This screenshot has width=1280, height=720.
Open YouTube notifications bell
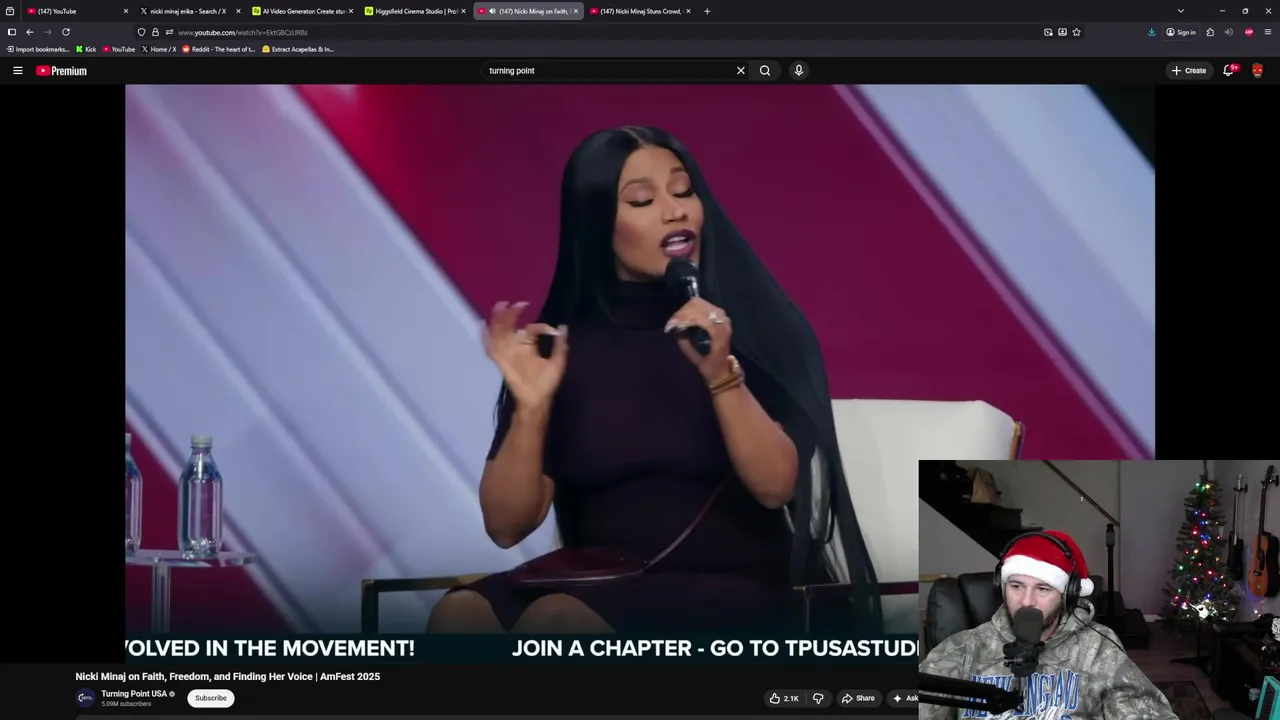(1228, 71)
